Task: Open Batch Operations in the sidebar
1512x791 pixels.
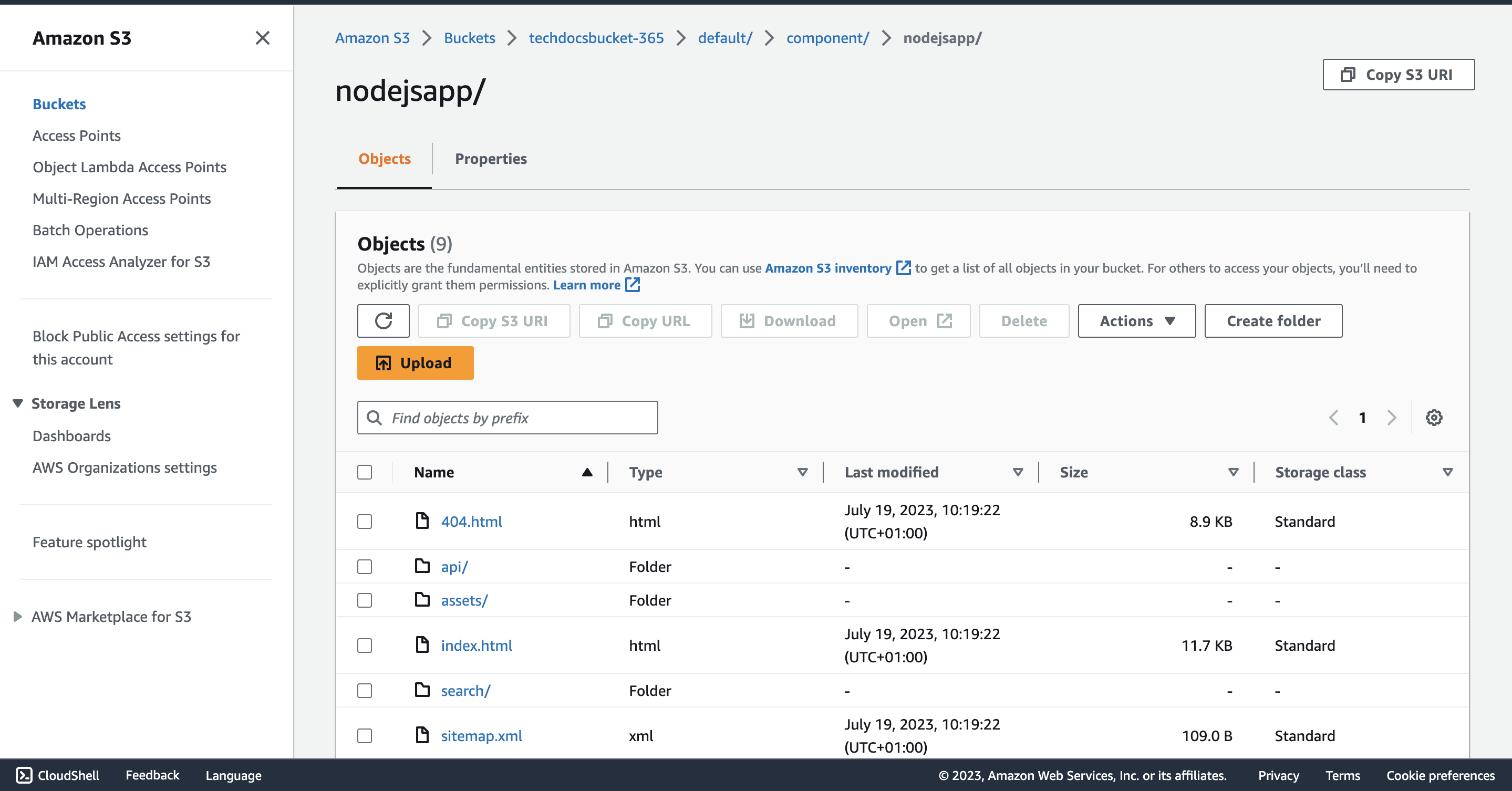Action: pos(90,231)
